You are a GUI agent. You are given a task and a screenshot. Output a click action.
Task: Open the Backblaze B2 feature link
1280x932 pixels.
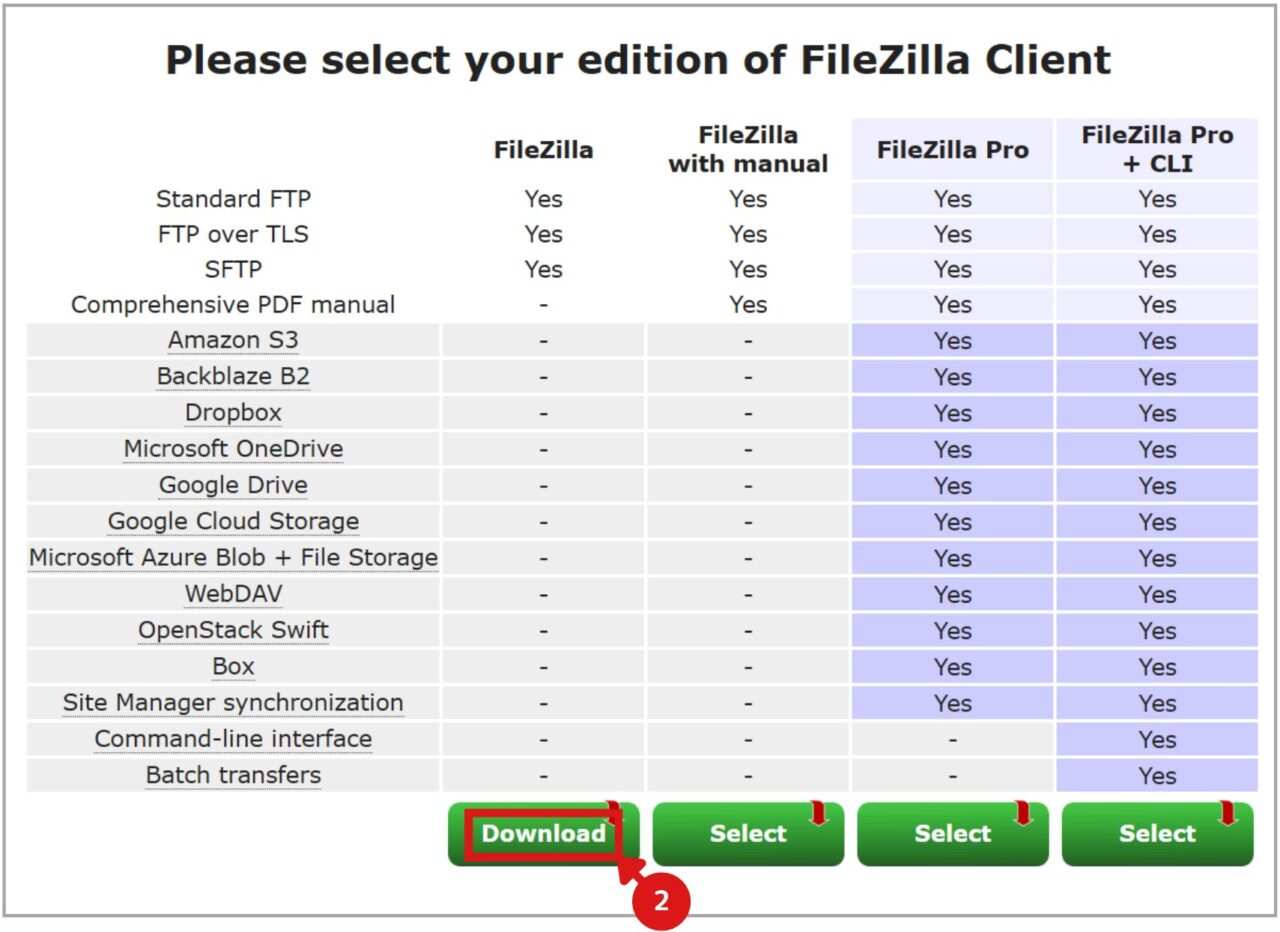[233, 376]
